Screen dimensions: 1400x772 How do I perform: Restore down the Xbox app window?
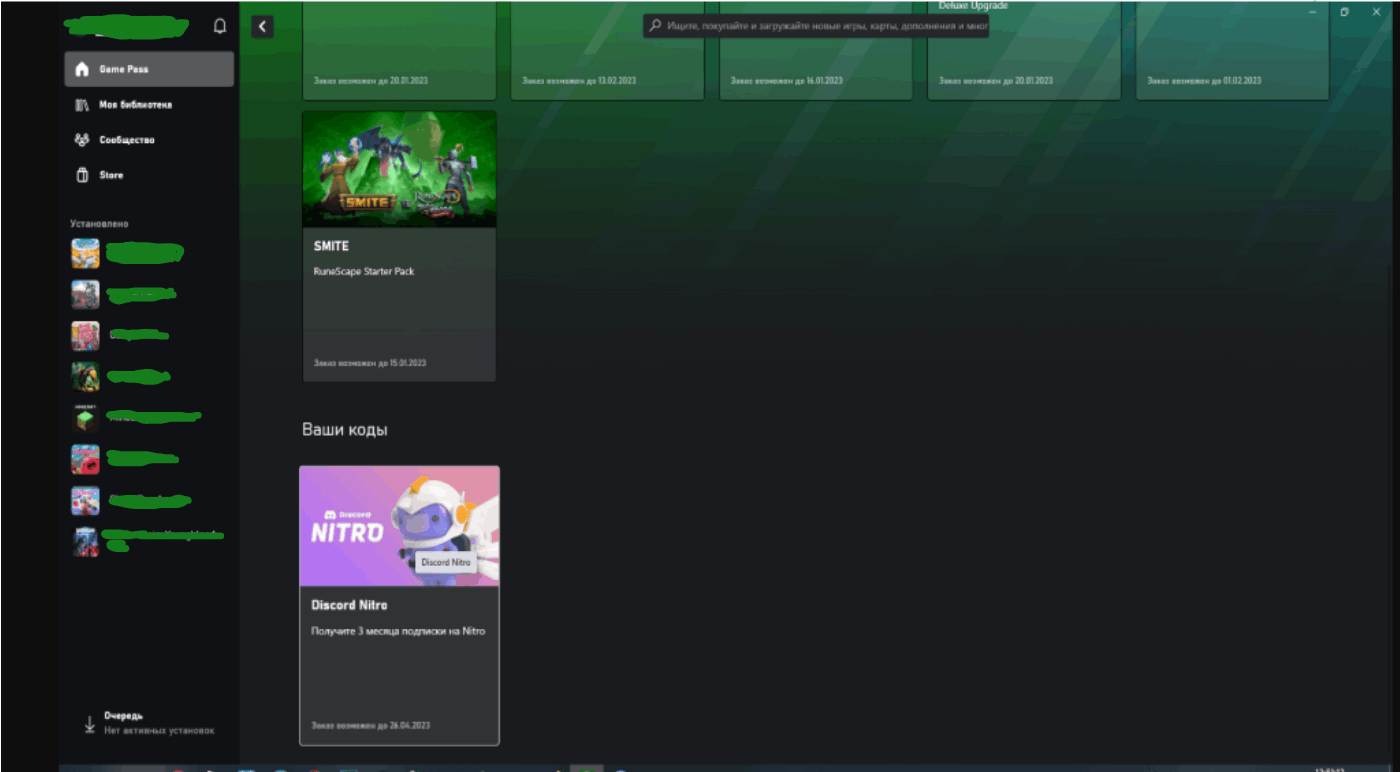click(x=1345, y=12)
